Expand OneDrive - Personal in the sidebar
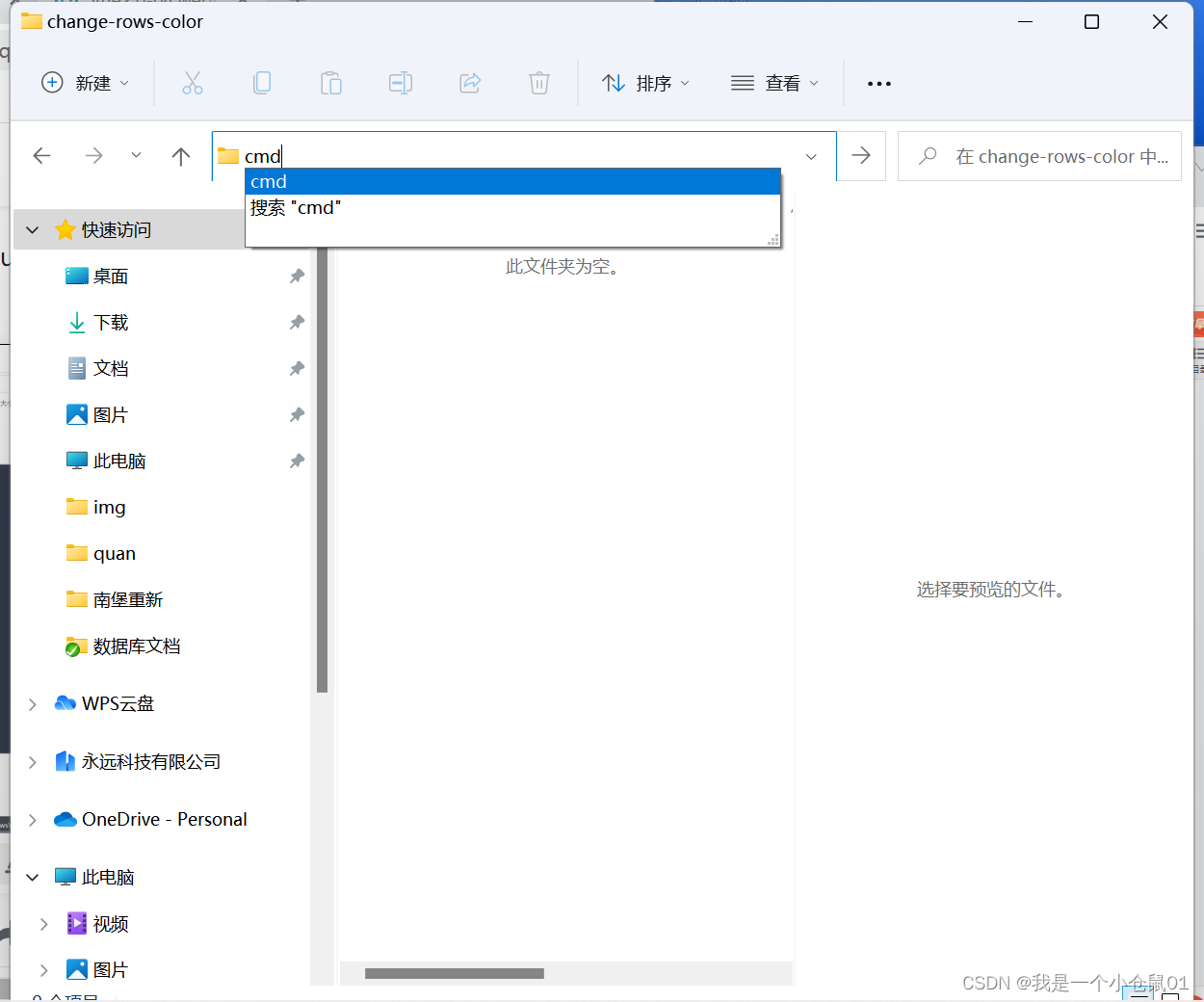 (32, 819)
